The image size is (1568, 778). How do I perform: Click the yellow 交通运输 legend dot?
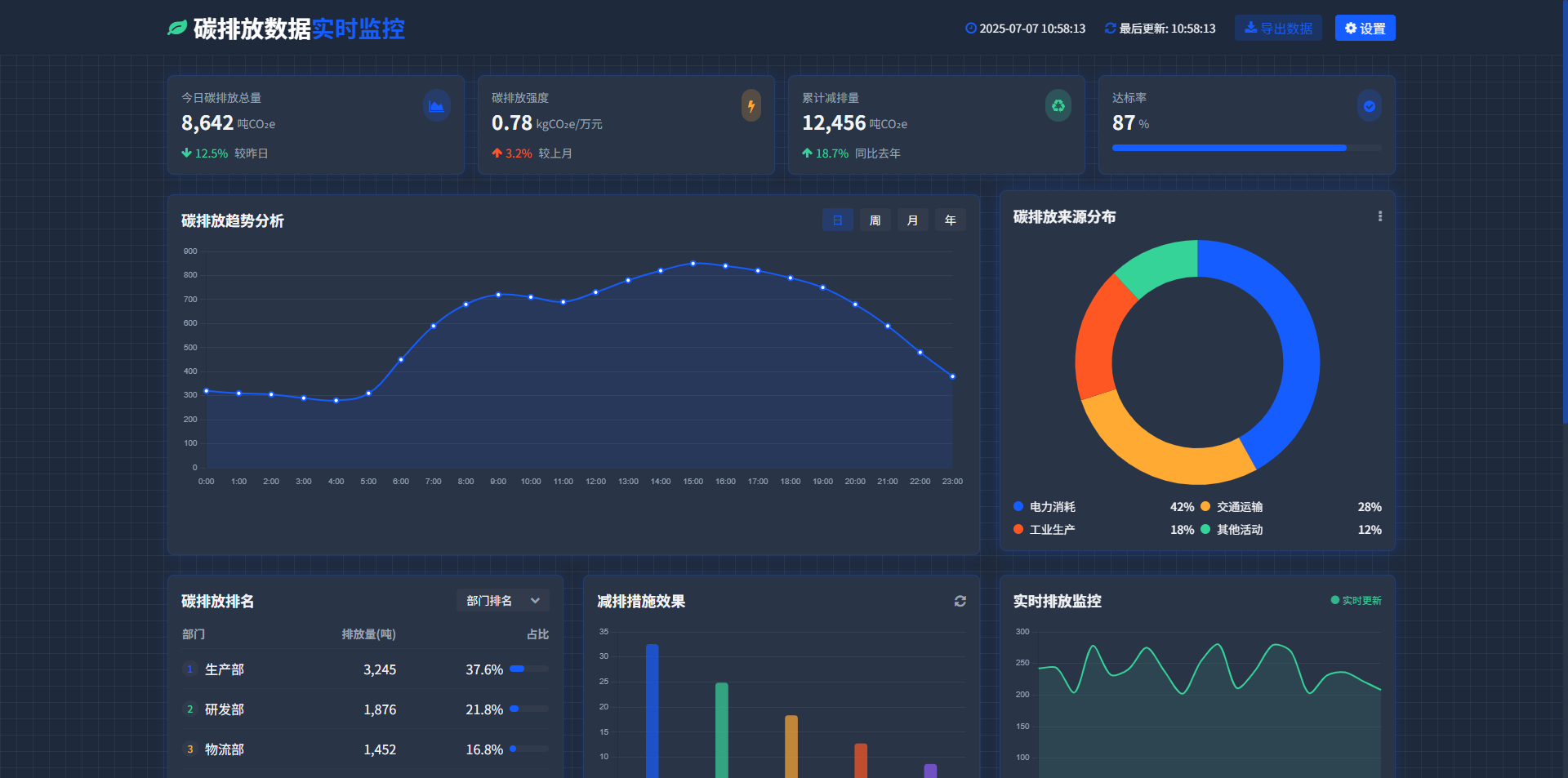(1205, 506)
